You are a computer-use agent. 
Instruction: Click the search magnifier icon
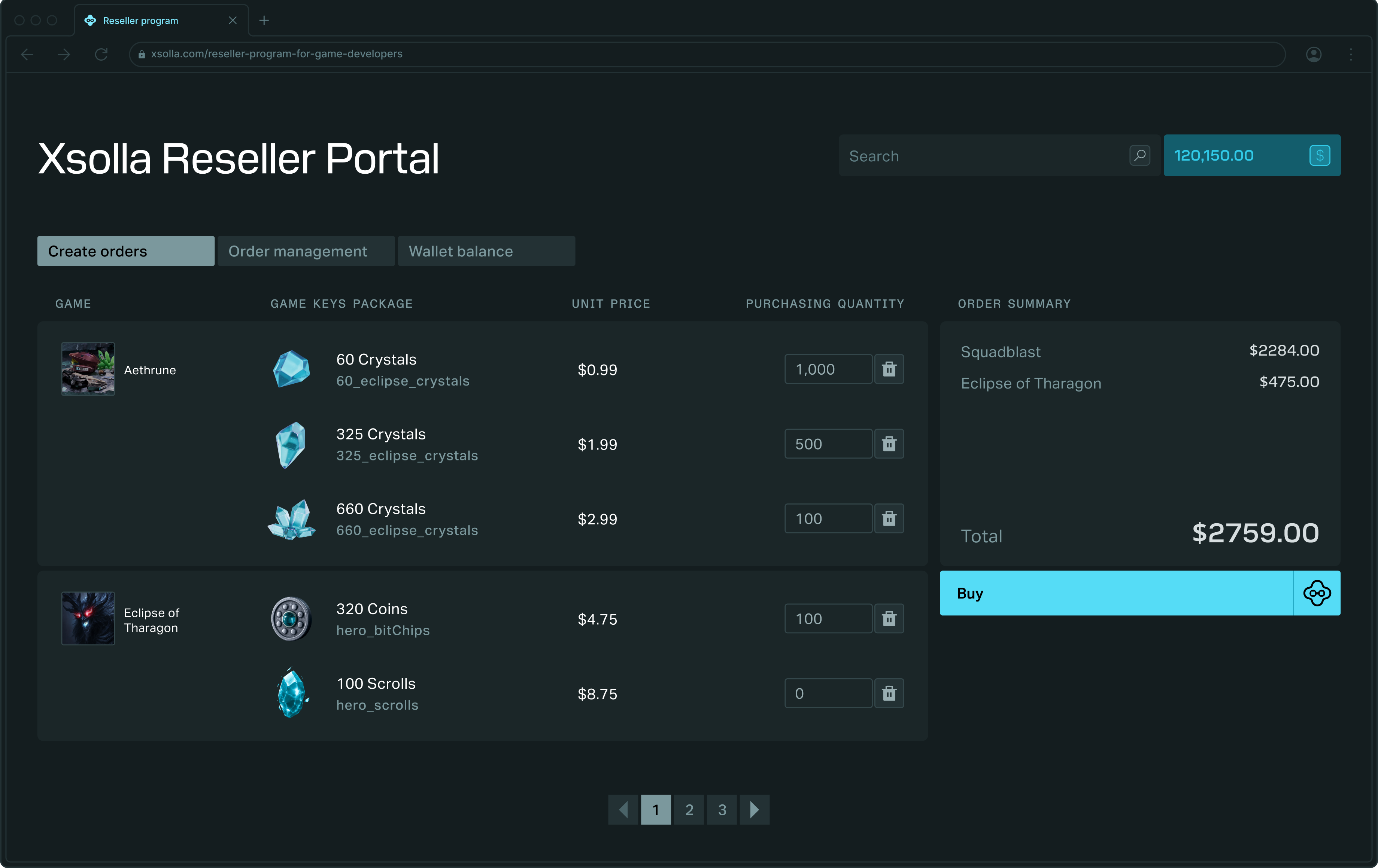pyautogui.click(x=1139, y=156)
